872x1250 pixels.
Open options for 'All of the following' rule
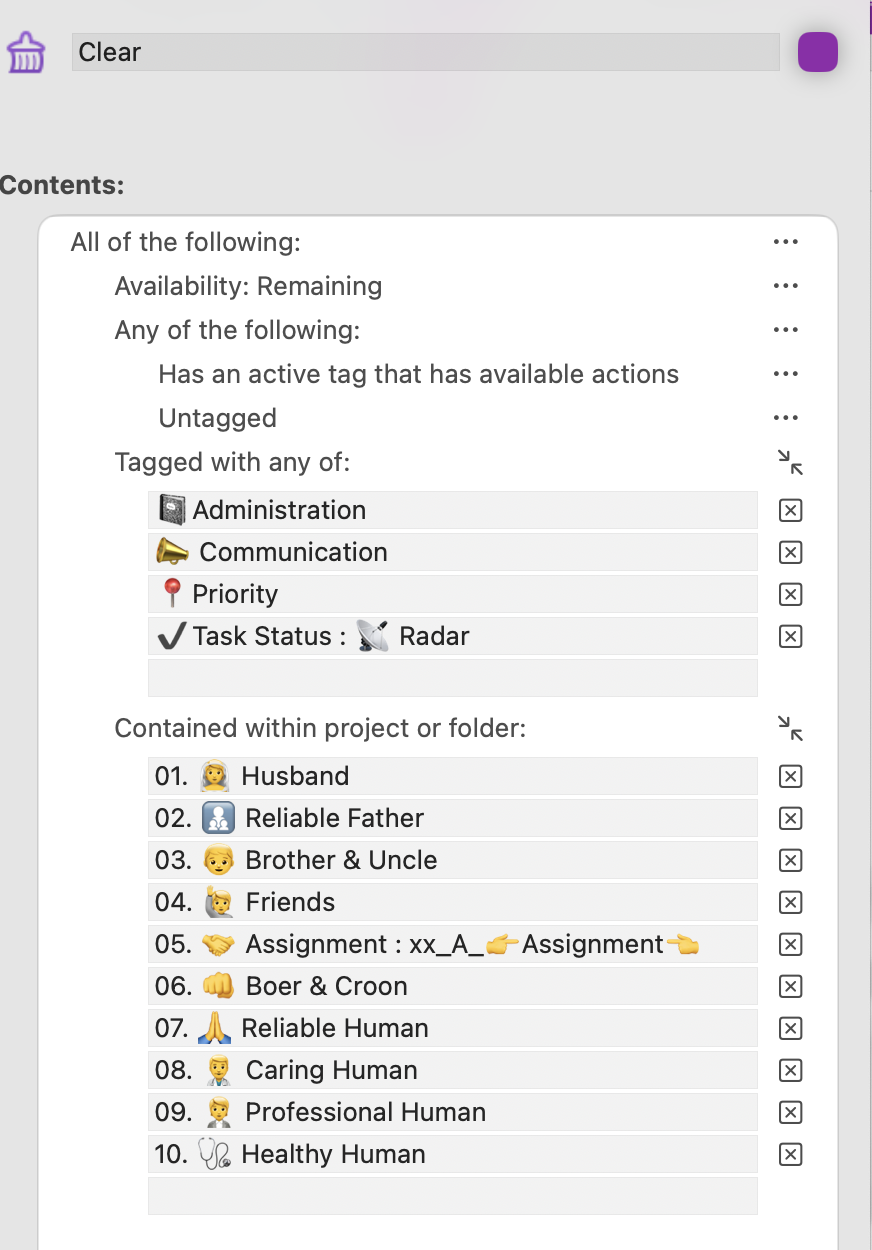pyautogui.click(x=786, y=242)
